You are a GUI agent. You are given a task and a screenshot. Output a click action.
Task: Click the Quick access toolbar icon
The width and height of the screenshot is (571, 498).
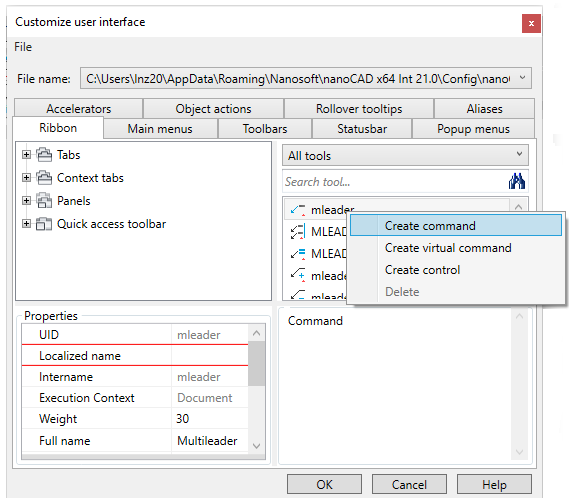click(44, 224)
